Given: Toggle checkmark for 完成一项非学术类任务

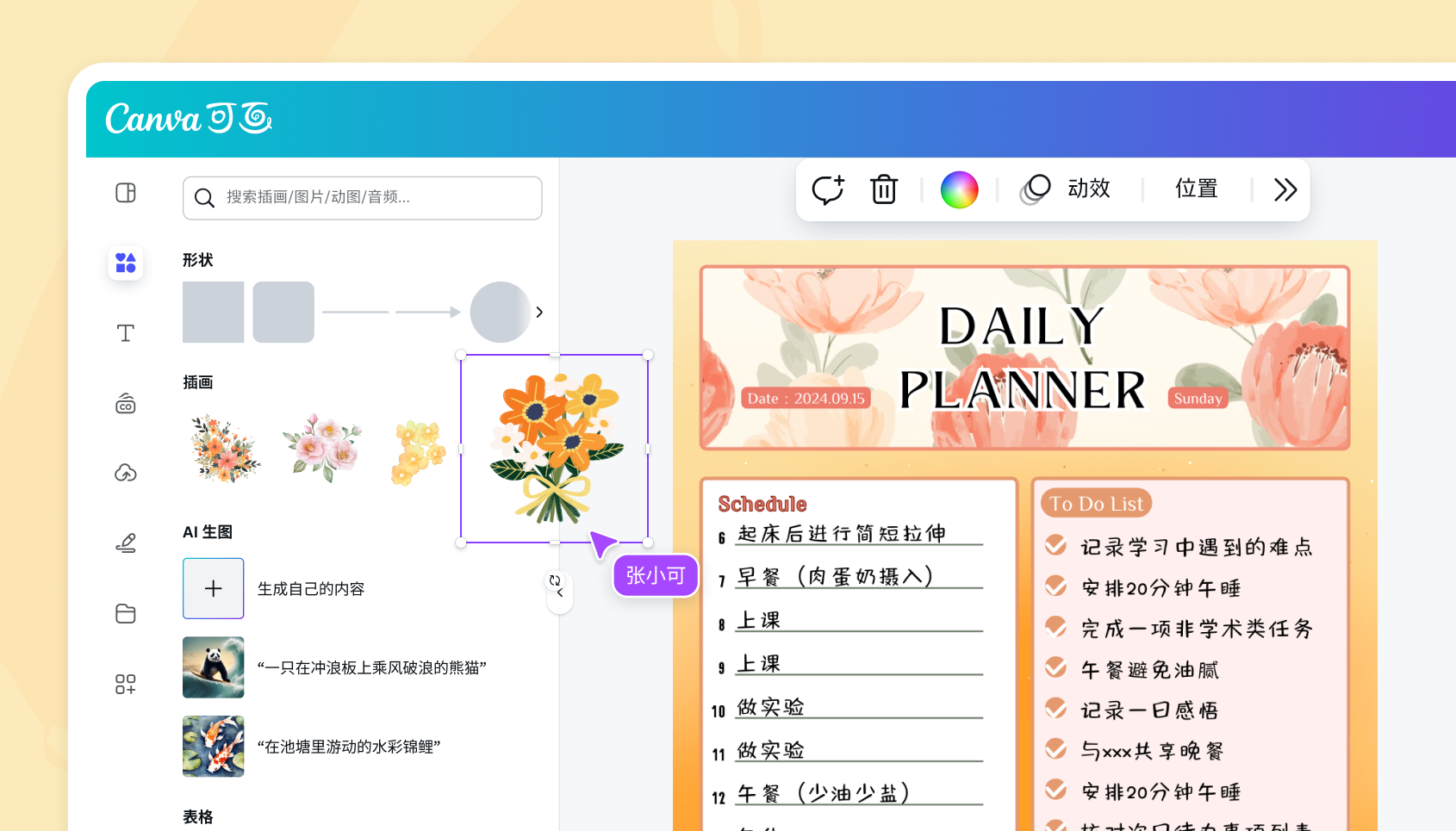Looking at the screenshot, I should pyautogui.click(x=1055, y=626).
